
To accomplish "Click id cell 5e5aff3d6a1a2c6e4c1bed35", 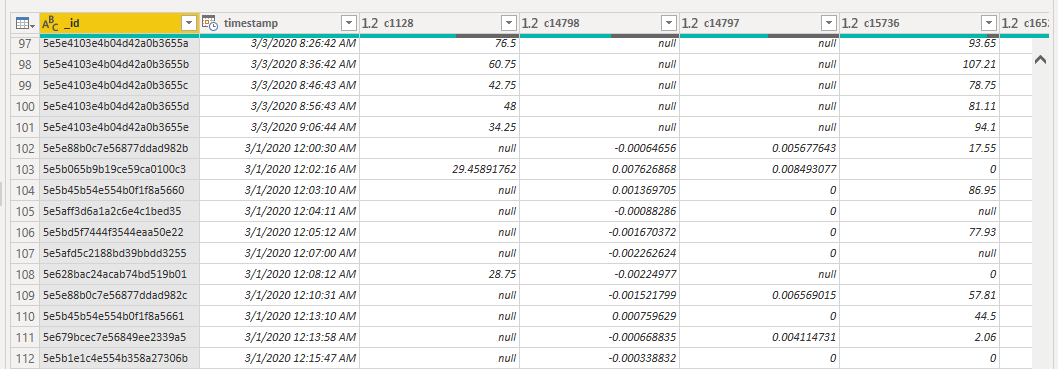I will point(112,211).
